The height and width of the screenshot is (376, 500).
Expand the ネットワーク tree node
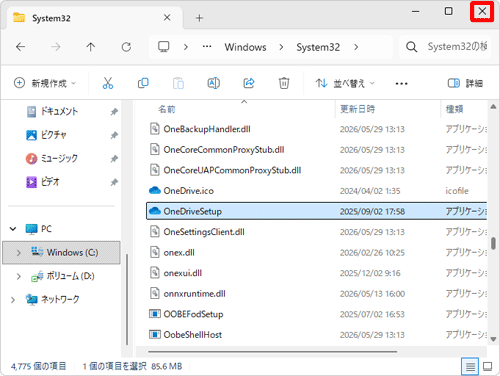pyautogui.click(x=13, y=300)
